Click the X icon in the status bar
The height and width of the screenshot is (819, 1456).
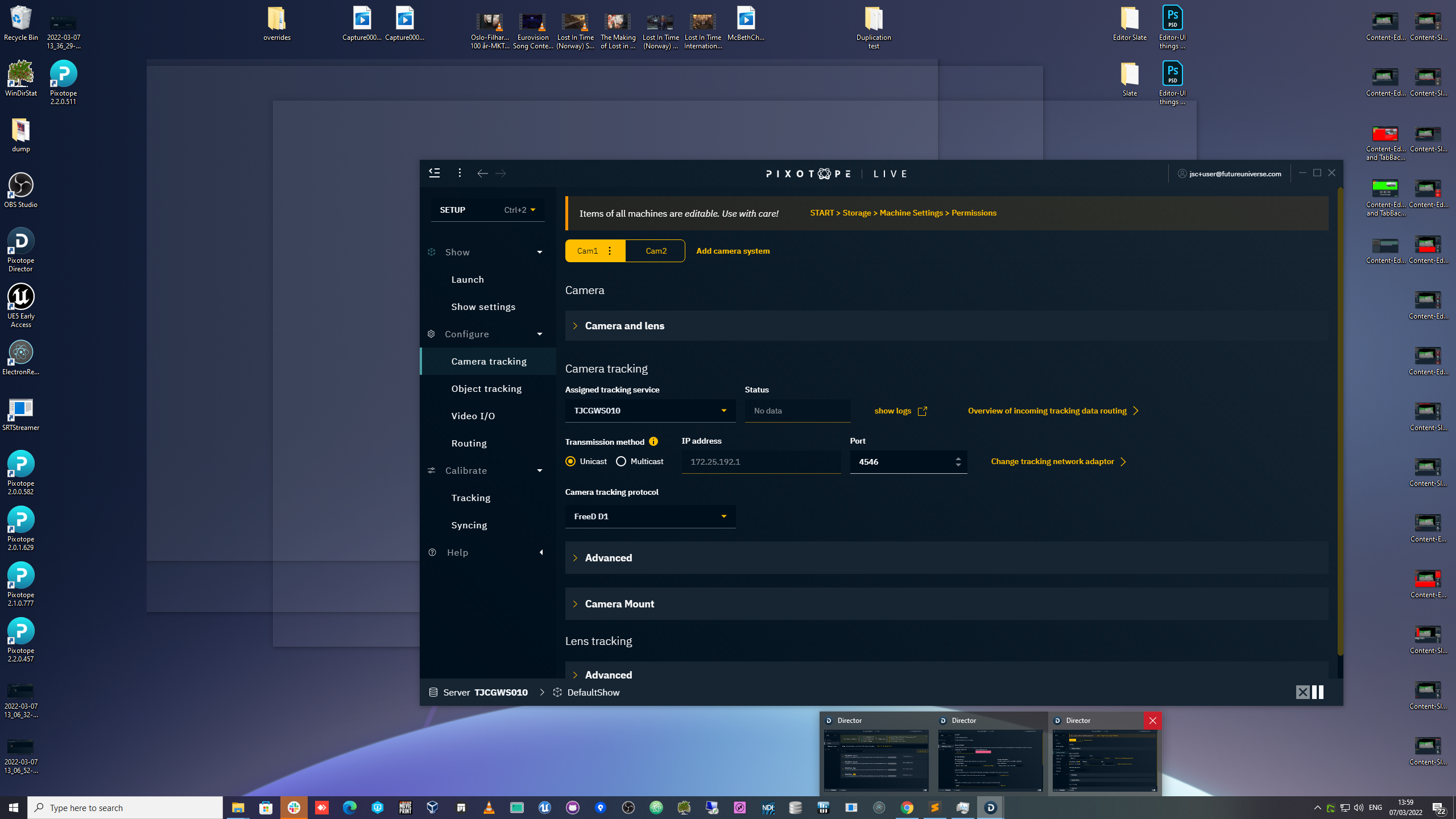click(x=1302, y=692)
